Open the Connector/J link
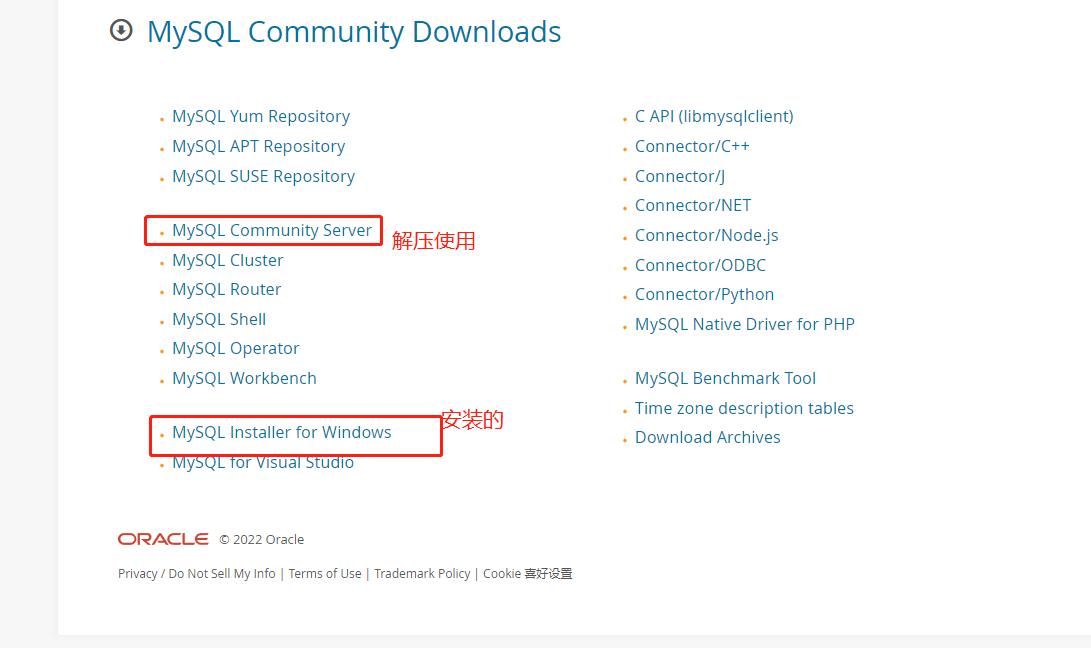The width and height of the screenshot is (1091, 648). [x=680, y=176]
